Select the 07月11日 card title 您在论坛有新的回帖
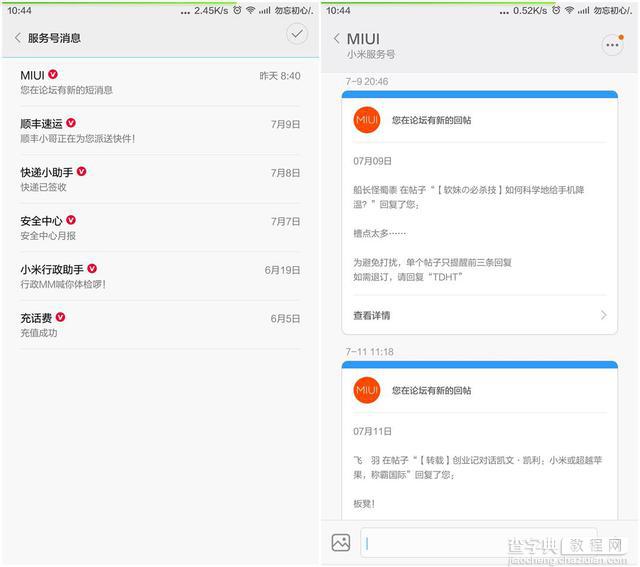 (431, 391)
